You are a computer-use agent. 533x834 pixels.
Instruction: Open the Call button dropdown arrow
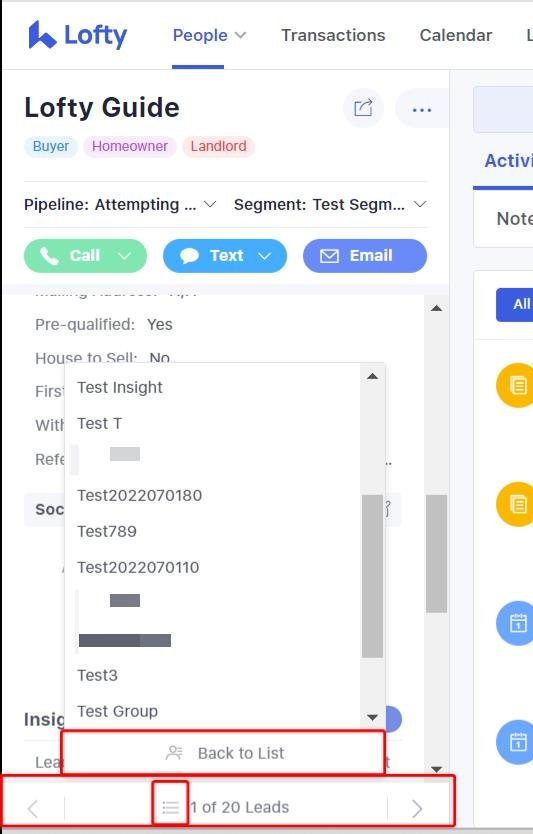[124, 256]
